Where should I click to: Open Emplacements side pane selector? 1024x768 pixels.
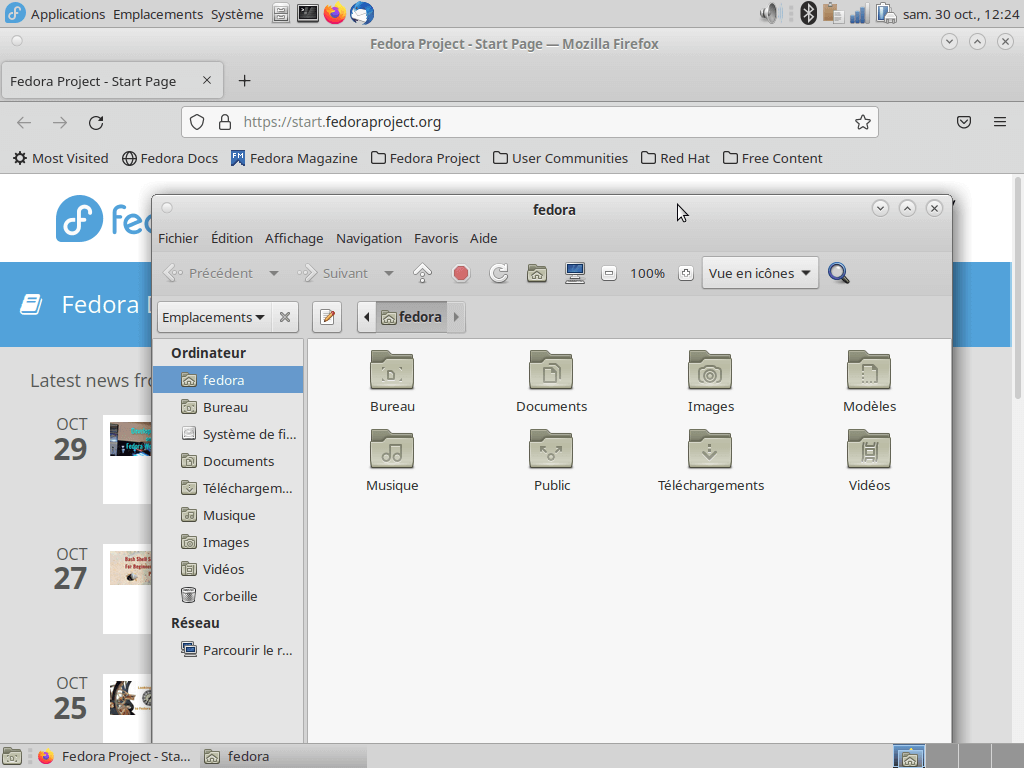214,317
